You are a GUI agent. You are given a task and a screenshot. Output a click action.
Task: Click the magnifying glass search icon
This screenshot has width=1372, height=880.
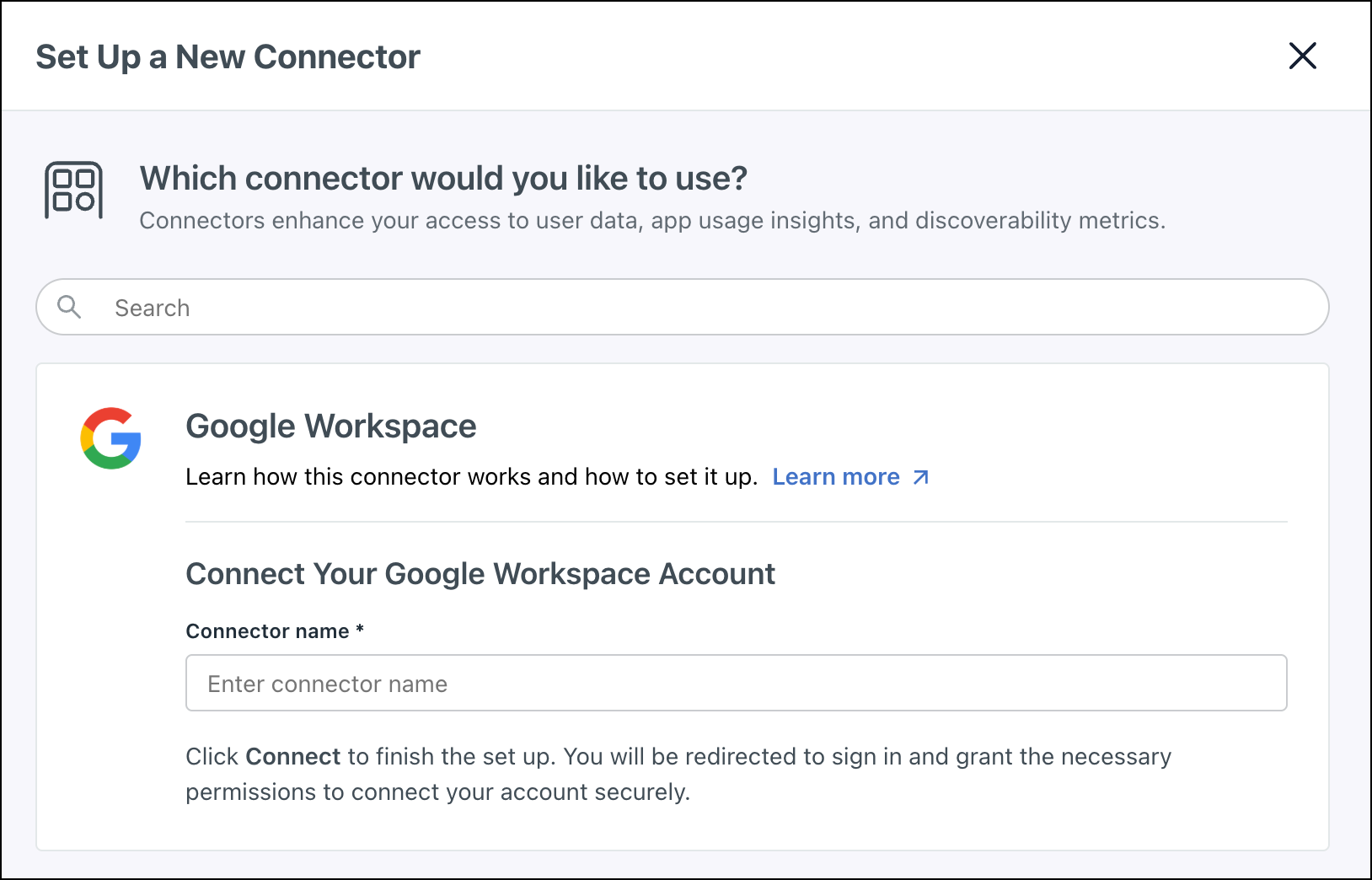pos(69,307)
